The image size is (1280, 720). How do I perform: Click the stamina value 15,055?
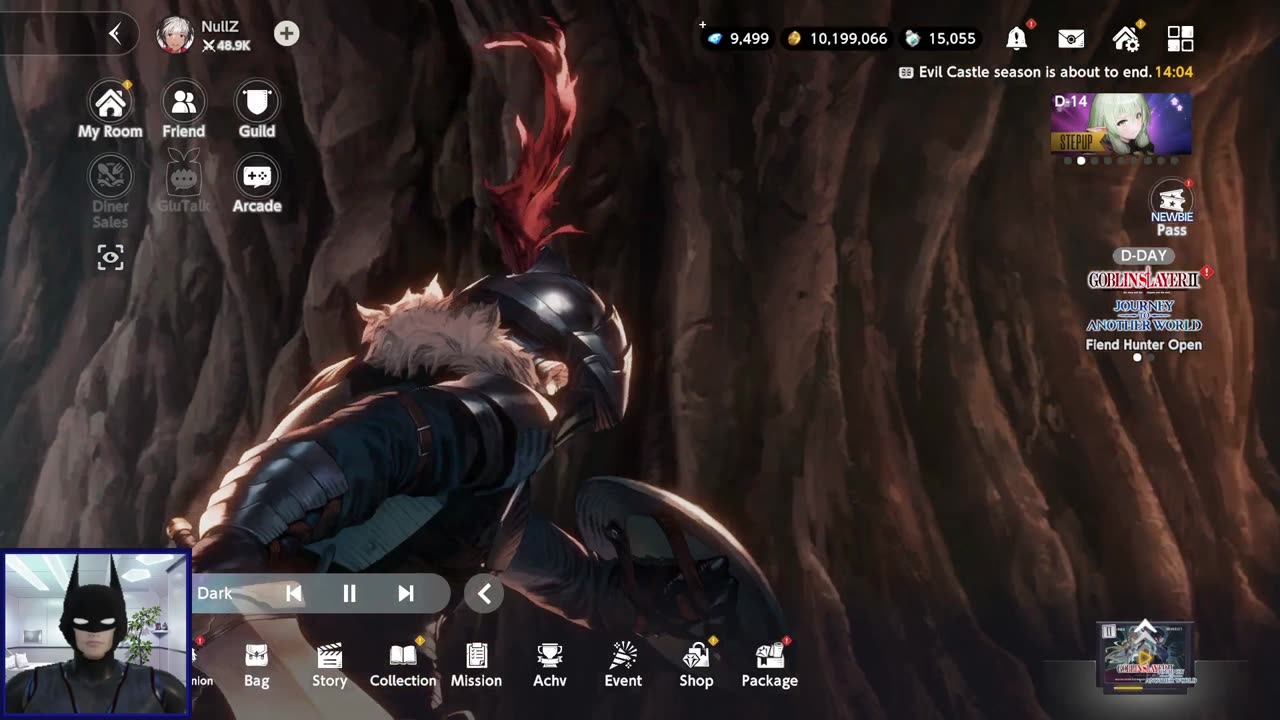[x=951, y=38]
